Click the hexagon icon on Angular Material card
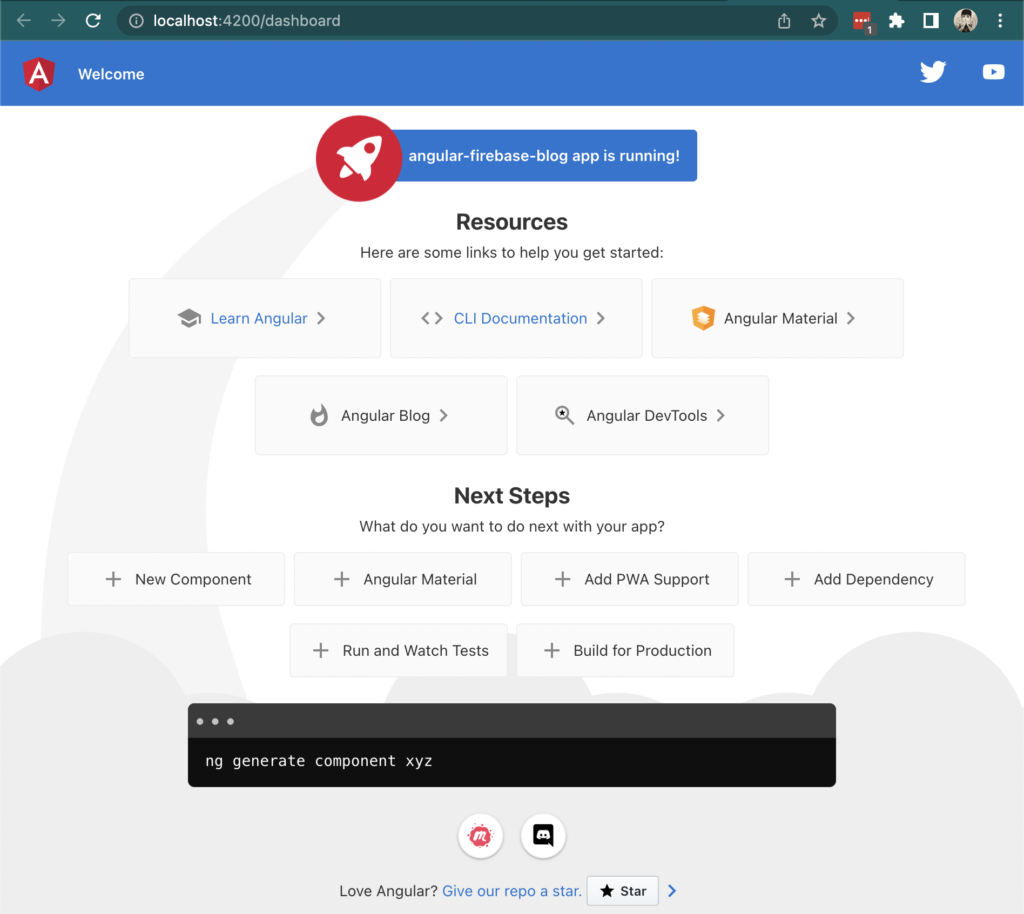This screenshot has height=914, width=1024. click(703, 317)
